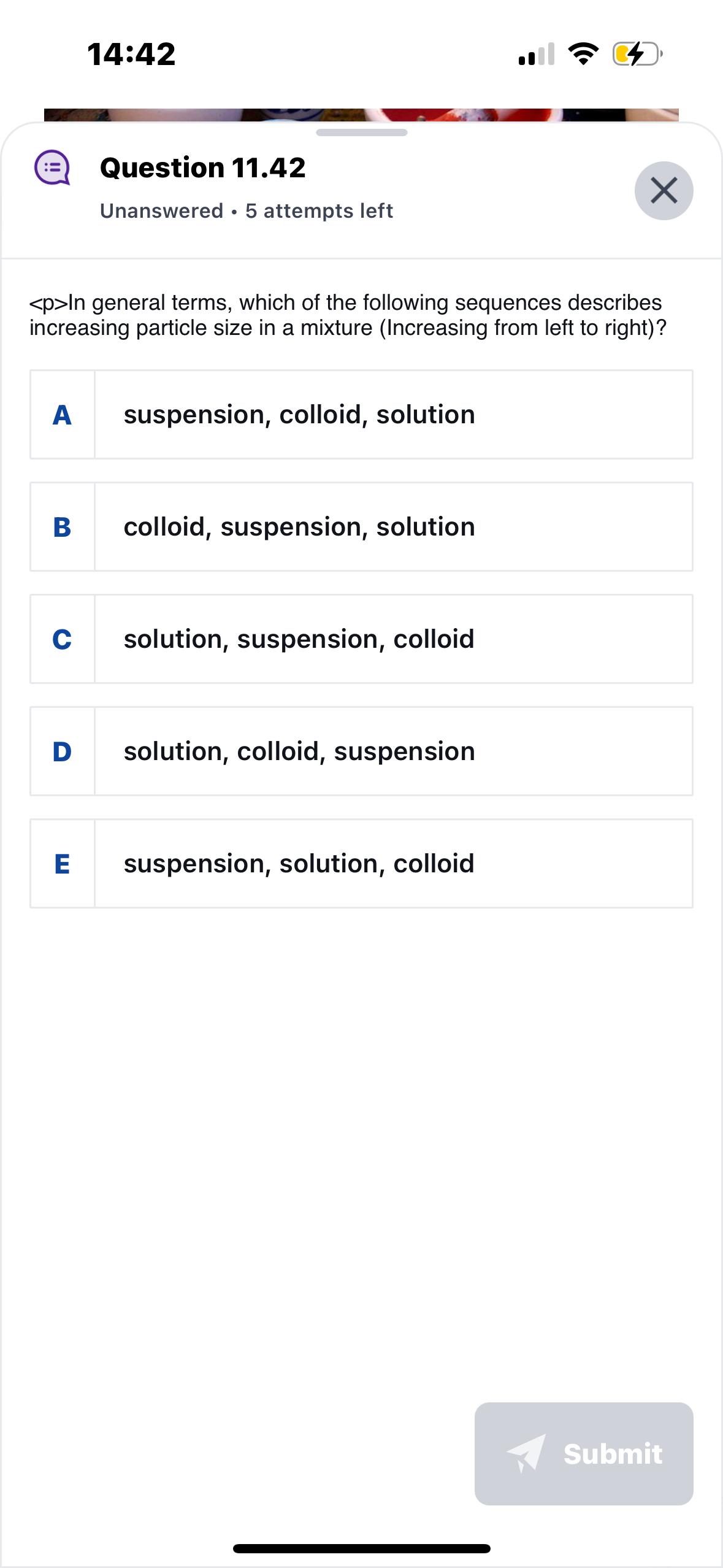Tap the 14:42 clock in status bar
This screenshot has height=1568, width=723.
[x=131, y=54]
